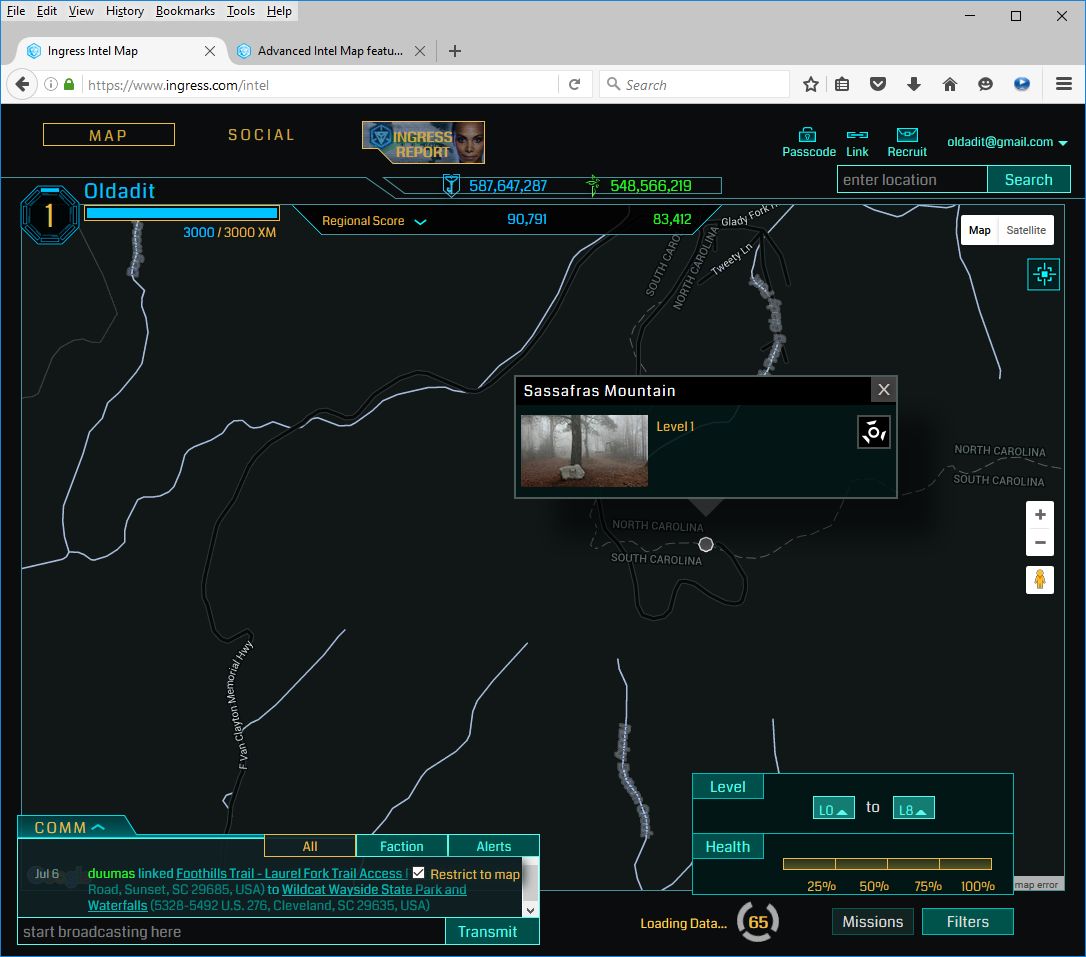
Task: Click the Recruit envelope icon
Action: coord(907,135)
